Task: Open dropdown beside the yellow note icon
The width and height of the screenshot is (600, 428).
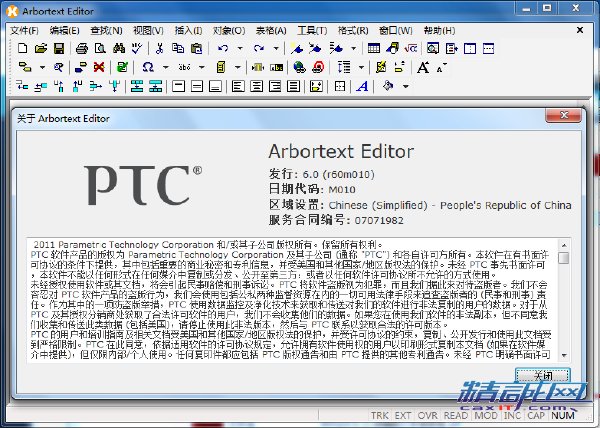Action: click(x=238, y=67)
